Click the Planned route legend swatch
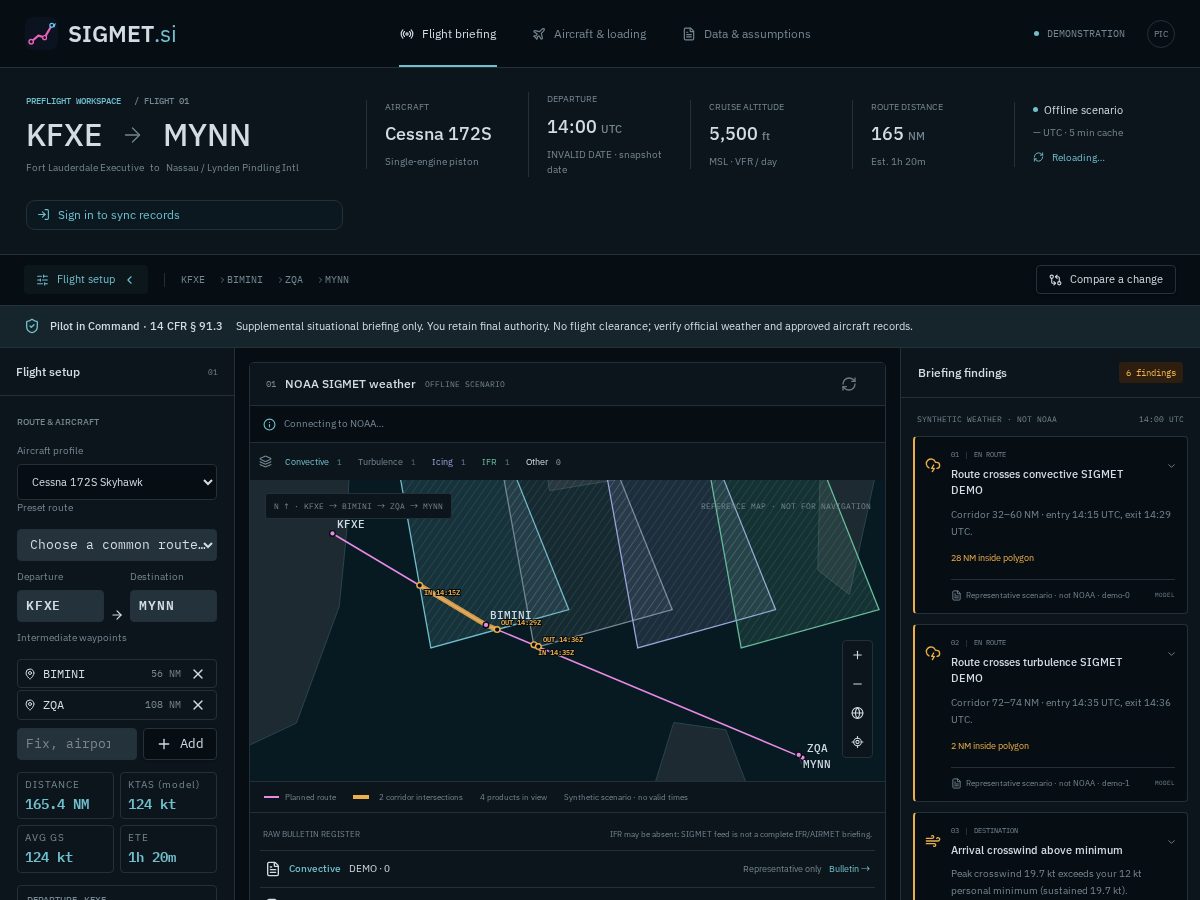The height and width of the screenshot is (900, 1200). (x=271, y=797)
